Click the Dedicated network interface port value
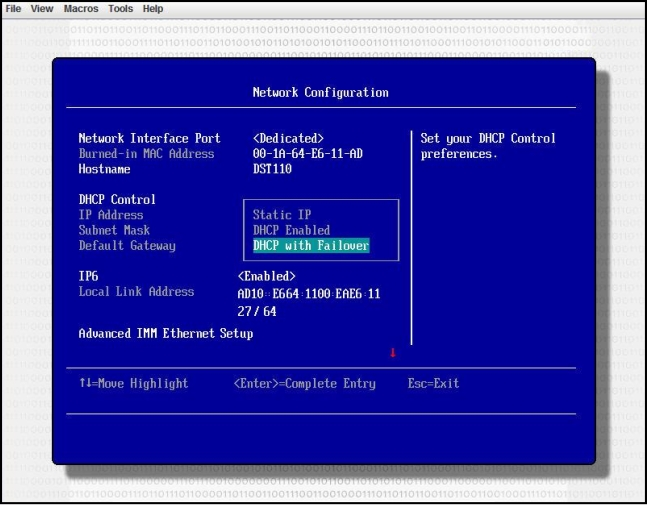Image resolution: width=647 pixels, height=531 pixels. coord(288,138)
